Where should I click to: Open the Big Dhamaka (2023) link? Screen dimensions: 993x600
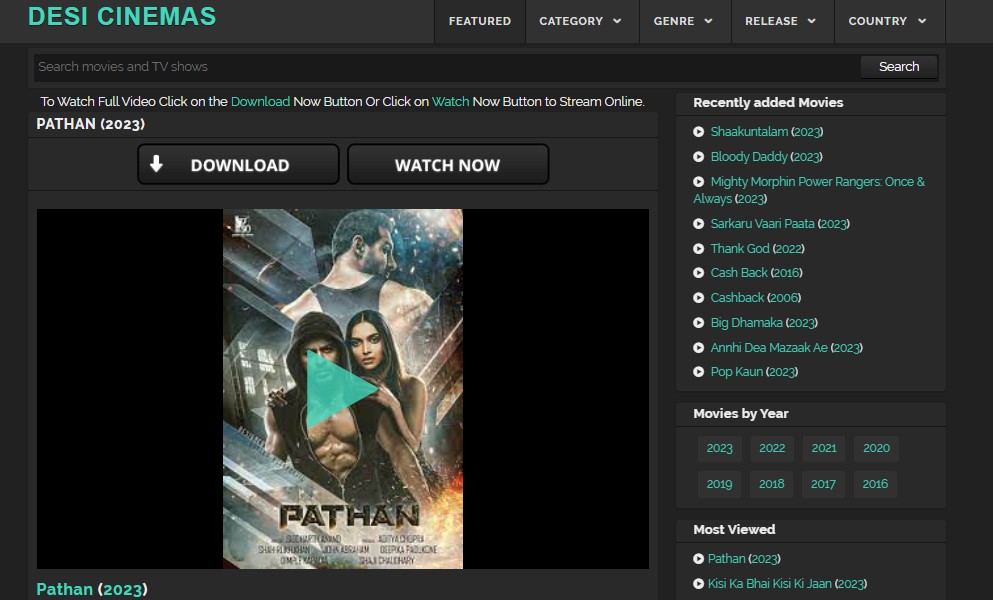point(764,322)
